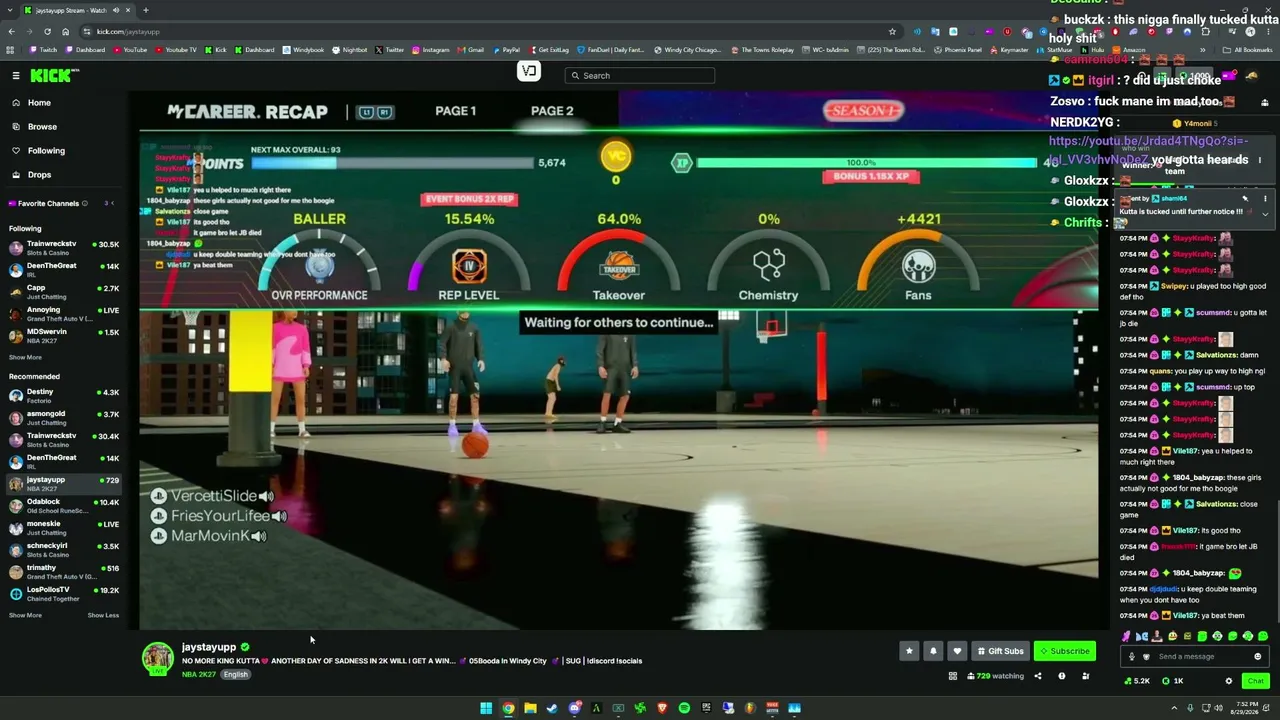Click the stream info icon
The image size is (1280, 720).
(1061, 677)
